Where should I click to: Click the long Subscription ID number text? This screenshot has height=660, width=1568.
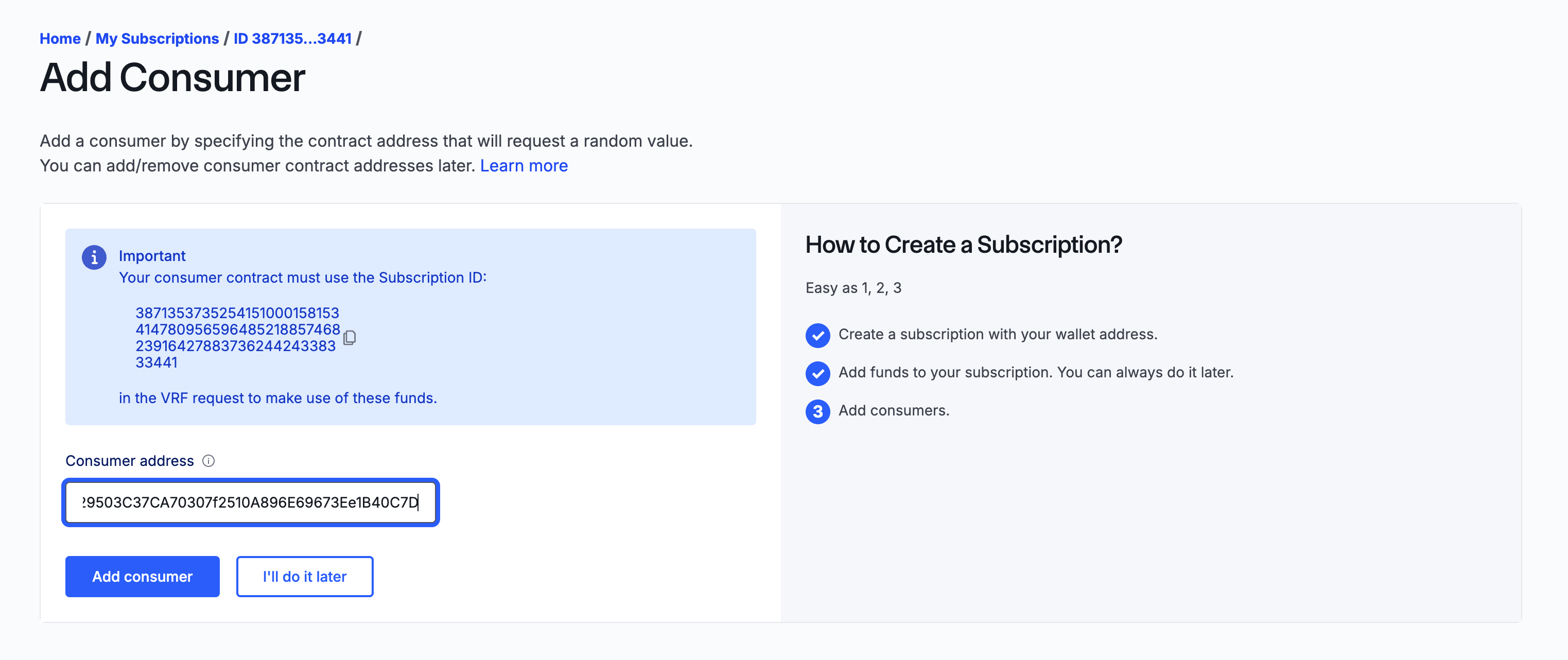tap(237, 337)
